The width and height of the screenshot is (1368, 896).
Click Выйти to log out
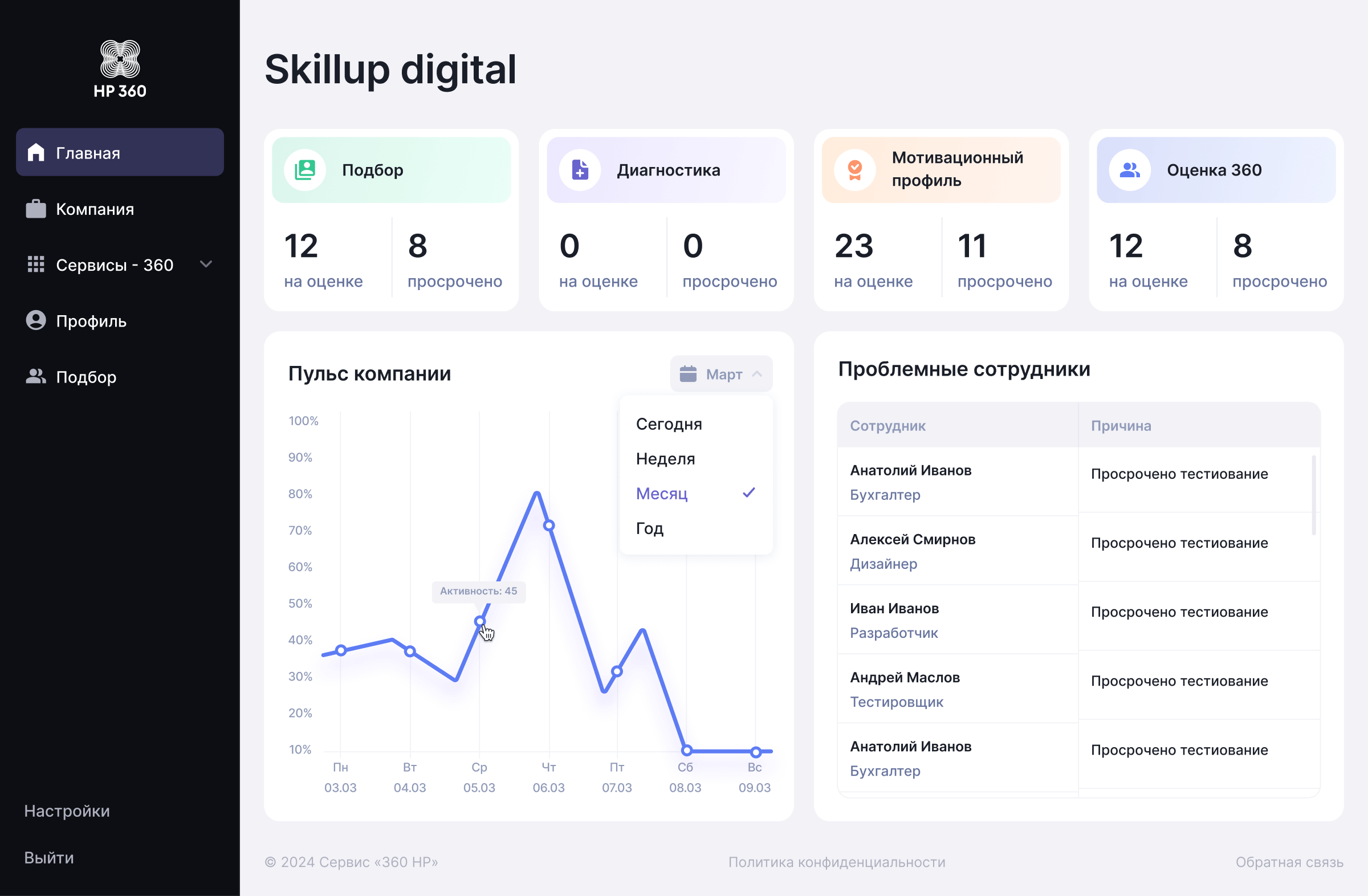tap(49, 857)
